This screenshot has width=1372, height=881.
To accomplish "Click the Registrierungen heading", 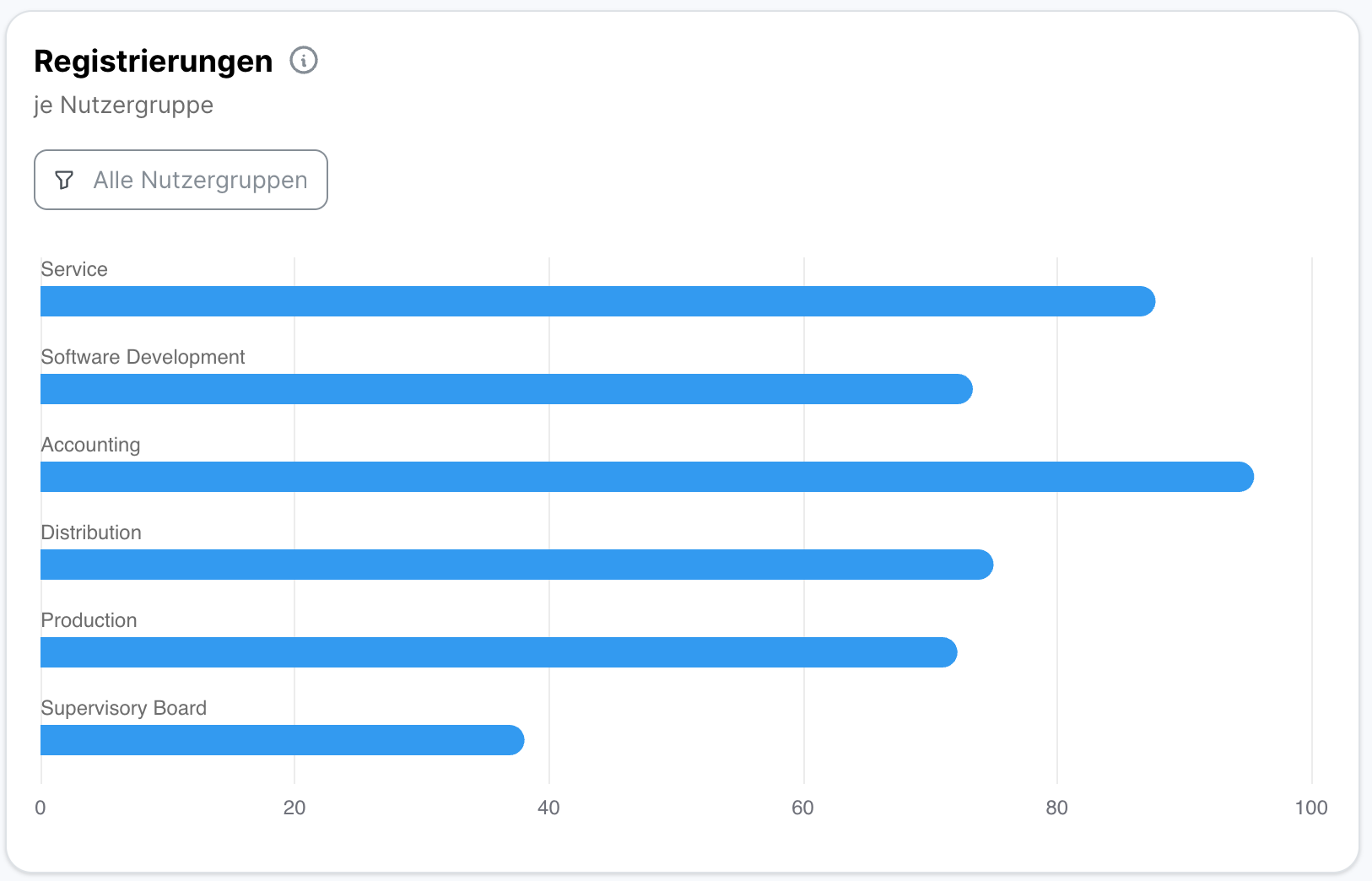I will coord(154,62).
